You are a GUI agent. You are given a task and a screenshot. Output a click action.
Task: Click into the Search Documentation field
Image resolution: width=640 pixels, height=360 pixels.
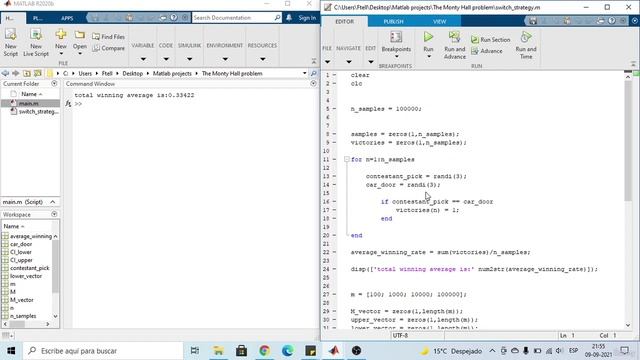coord(233,18)
